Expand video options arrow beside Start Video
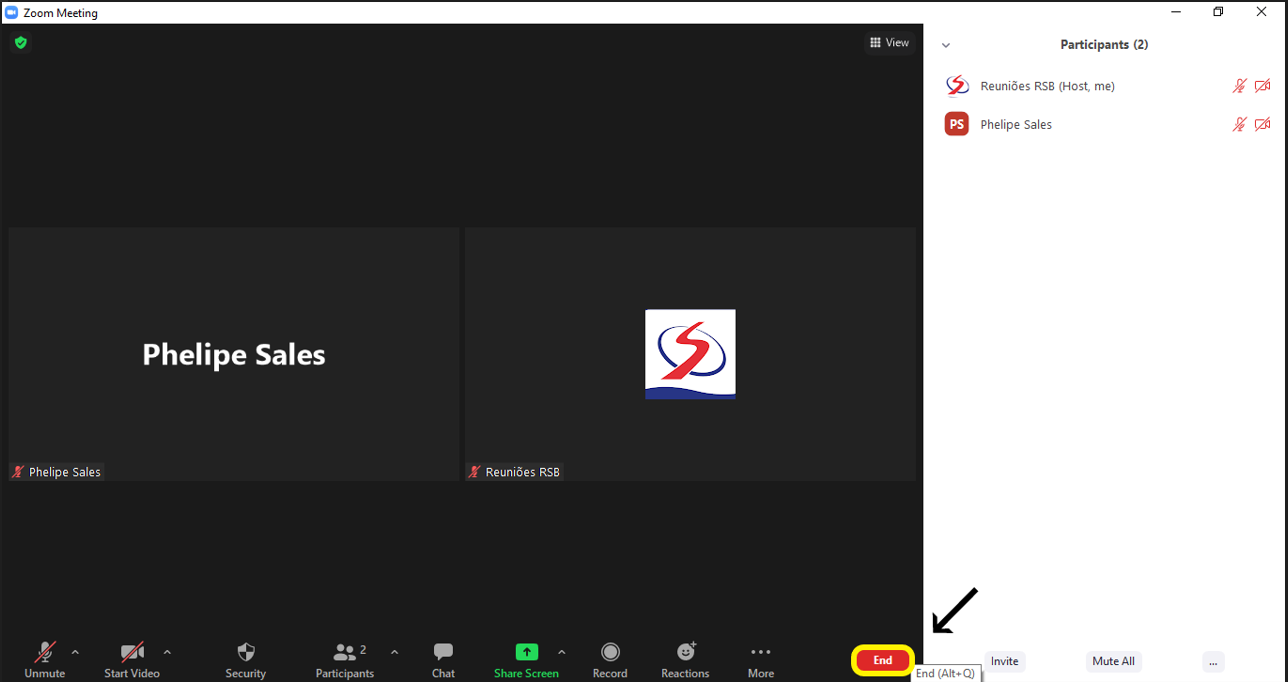This screenshot has width=1288, height=682. point(167,652)
